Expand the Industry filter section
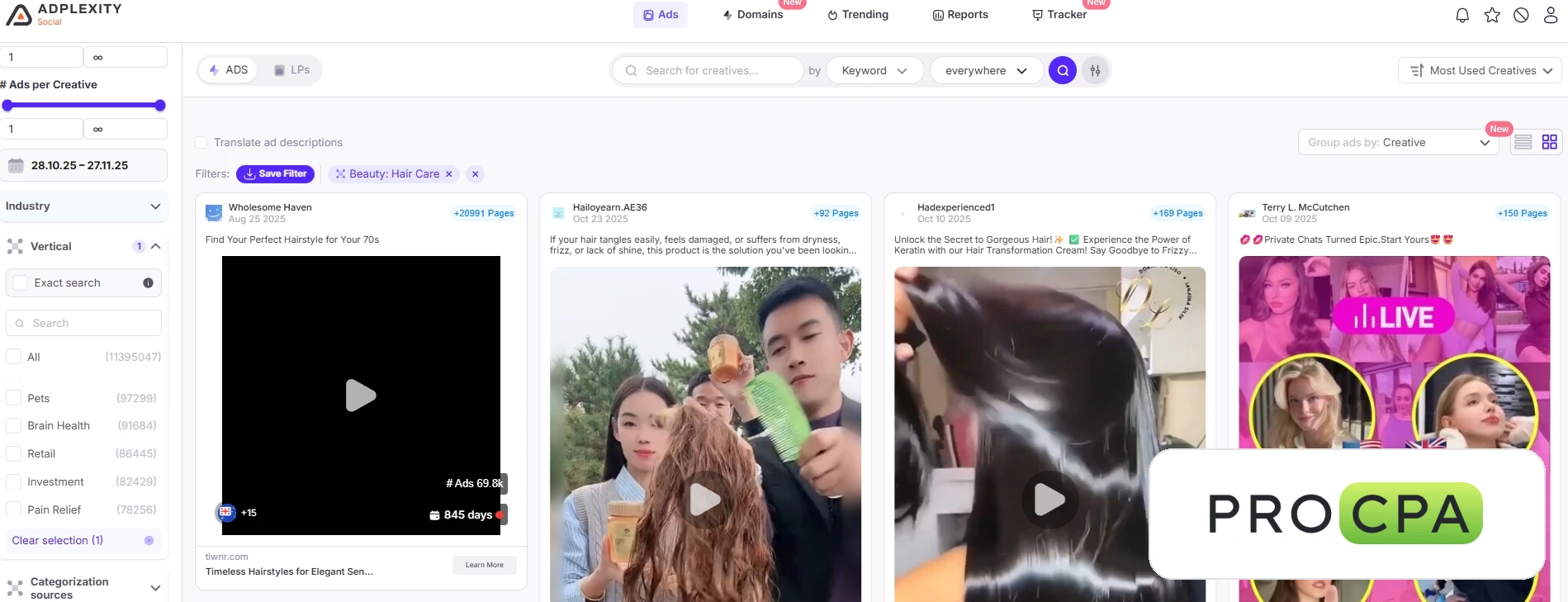This screenshot has height=602, width=1568. (x=83, y=206)
